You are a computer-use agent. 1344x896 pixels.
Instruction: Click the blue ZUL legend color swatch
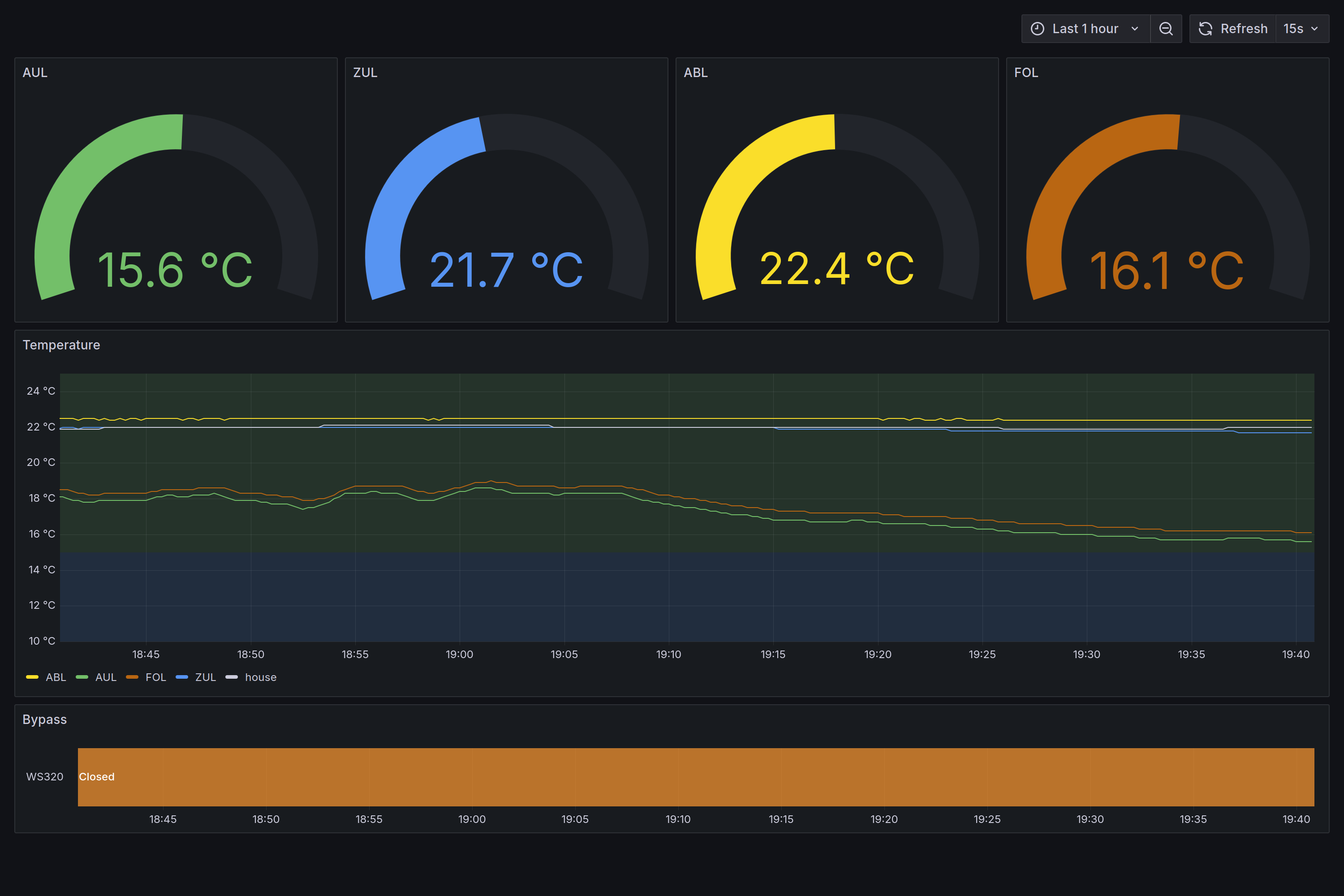(x=182, y=677)
